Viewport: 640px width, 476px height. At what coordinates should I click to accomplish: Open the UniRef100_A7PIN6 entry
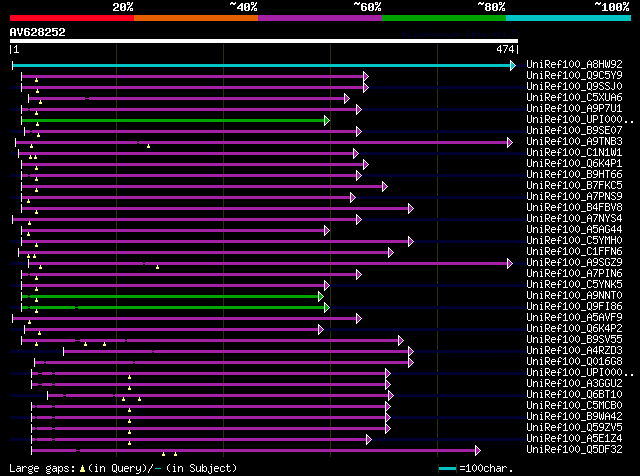574,274
